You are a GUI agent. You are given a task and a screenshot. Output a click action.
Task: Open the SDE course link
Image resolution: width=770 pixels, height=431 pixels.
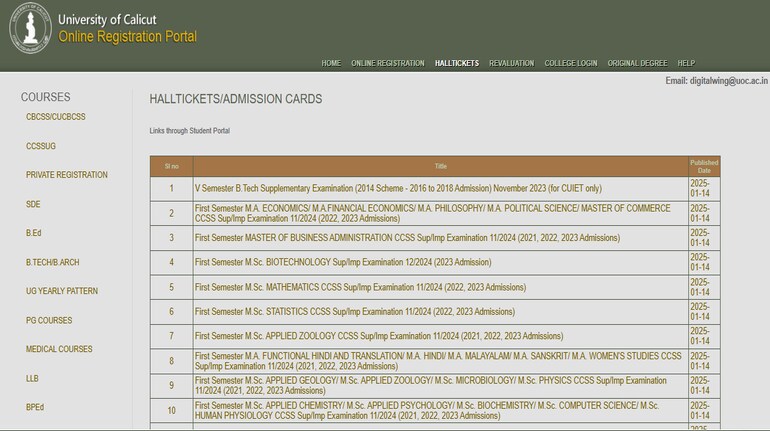pos(34,204)
